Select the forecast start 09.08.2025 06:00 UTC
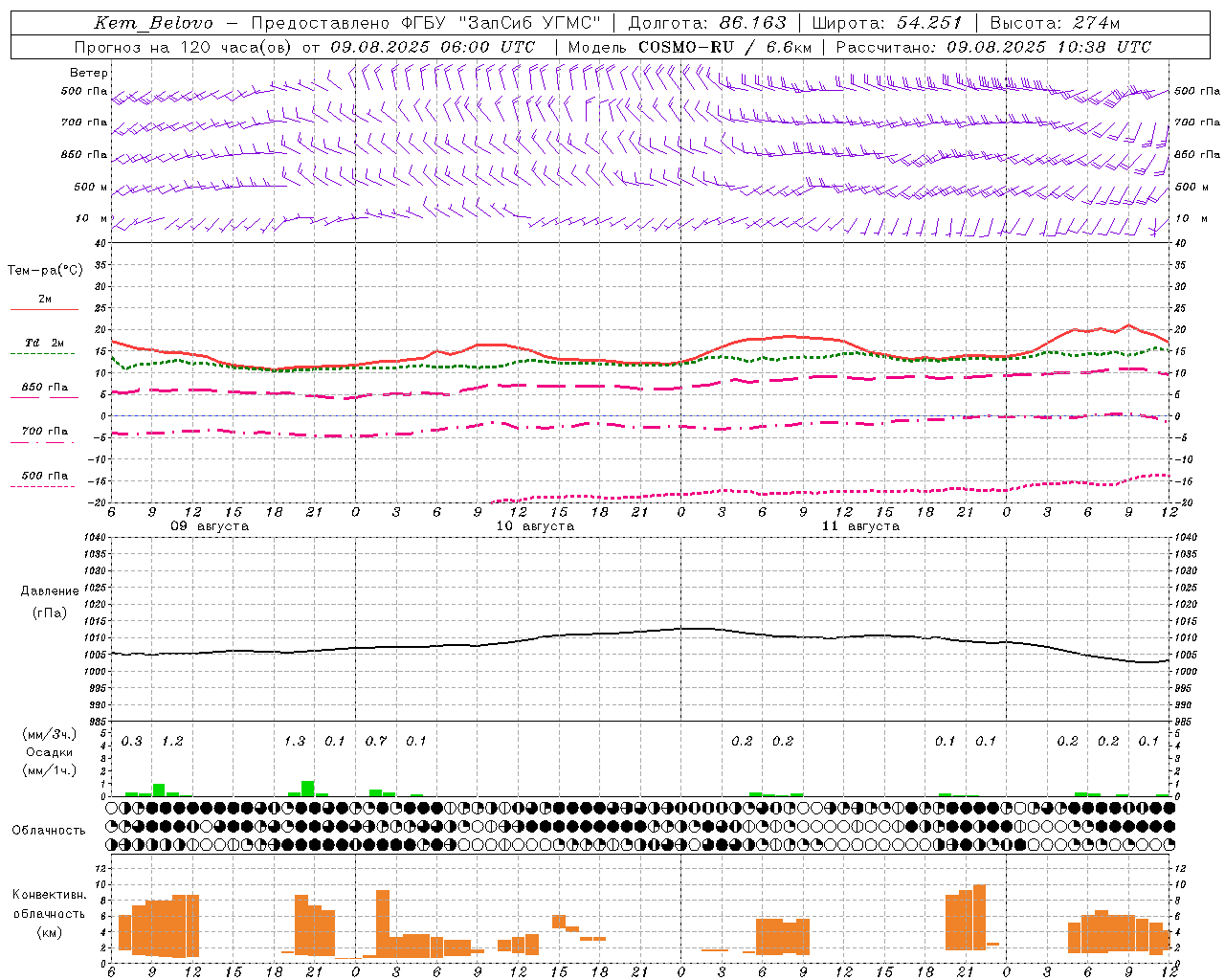Viewport: 1225px width, 980px height. (x=433, y=47)
